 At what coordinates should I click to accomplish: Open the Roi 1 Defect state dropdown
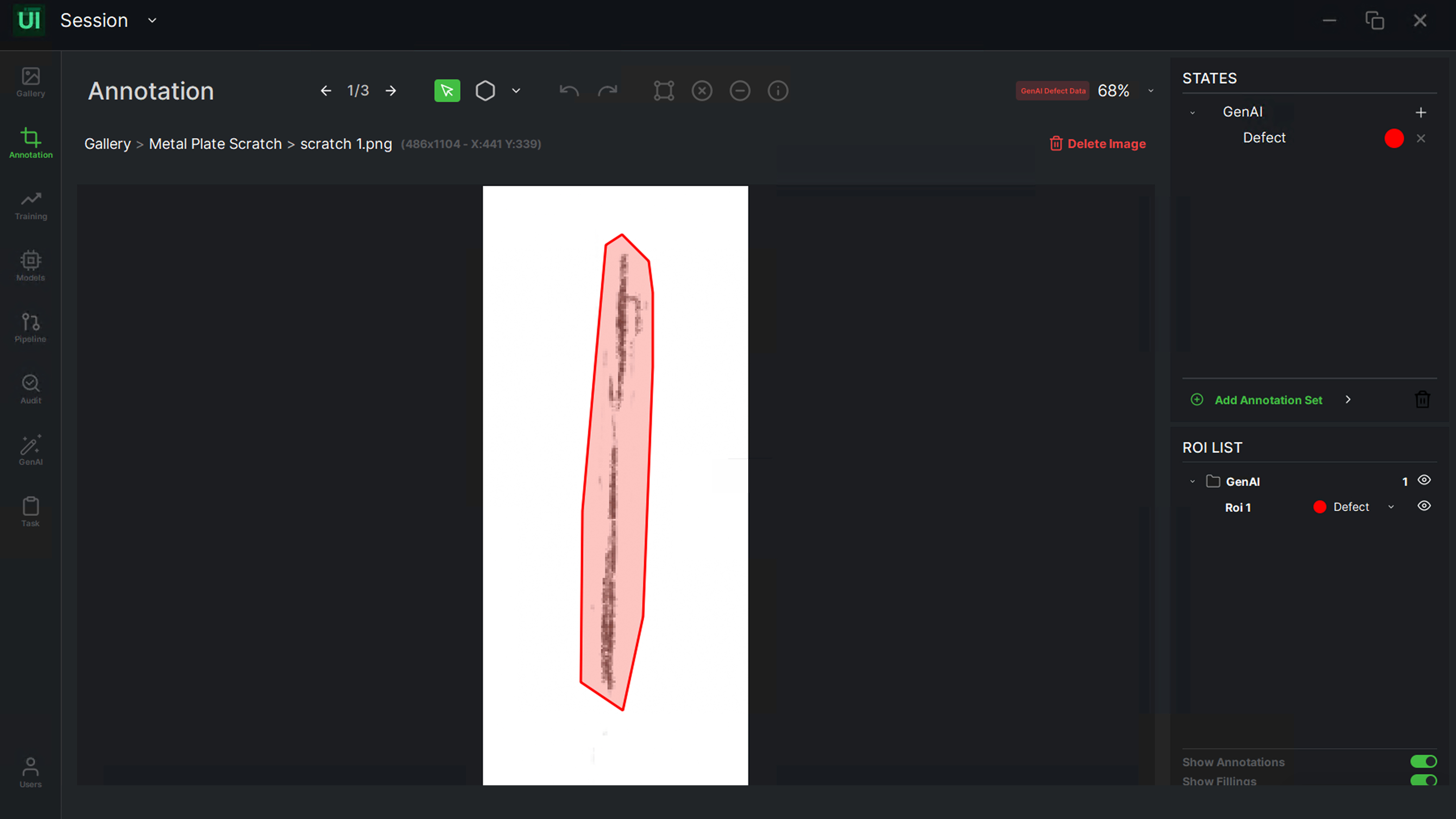click(x=1391, y=507)
